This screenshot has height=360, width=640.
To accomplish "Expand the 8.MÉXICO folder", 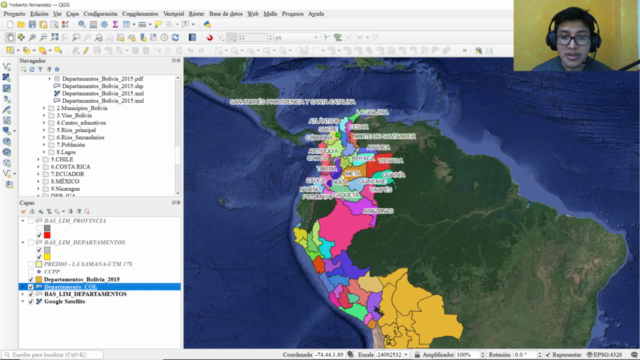I will point(38,182).
